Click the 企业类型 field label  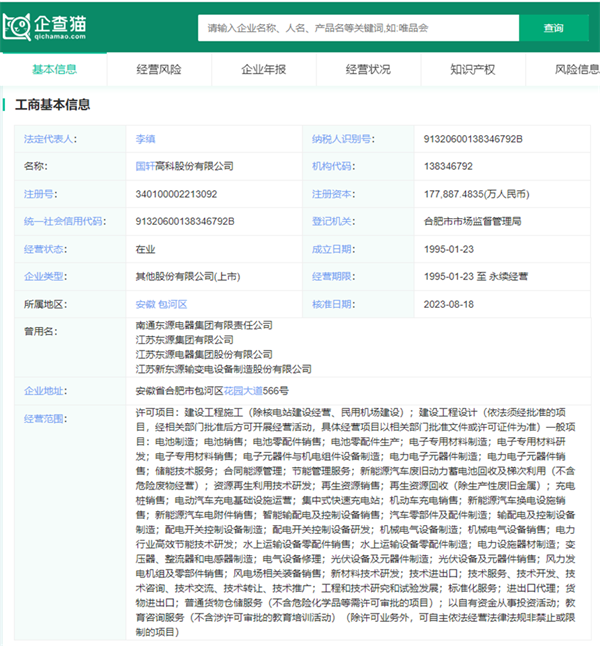[45, 276]
